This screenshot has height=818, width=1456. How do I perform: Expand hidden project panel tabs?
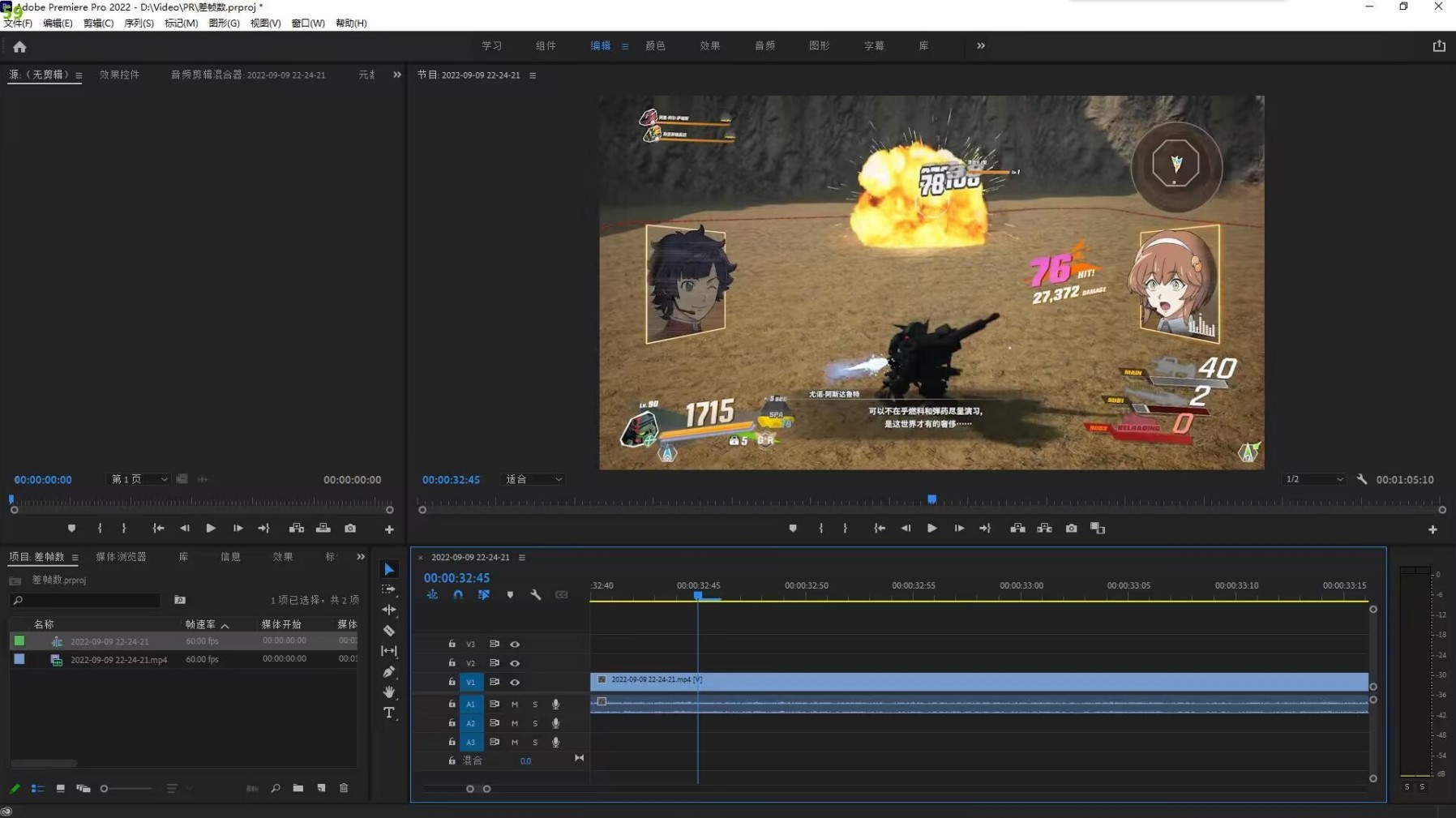tap(361, 557)
